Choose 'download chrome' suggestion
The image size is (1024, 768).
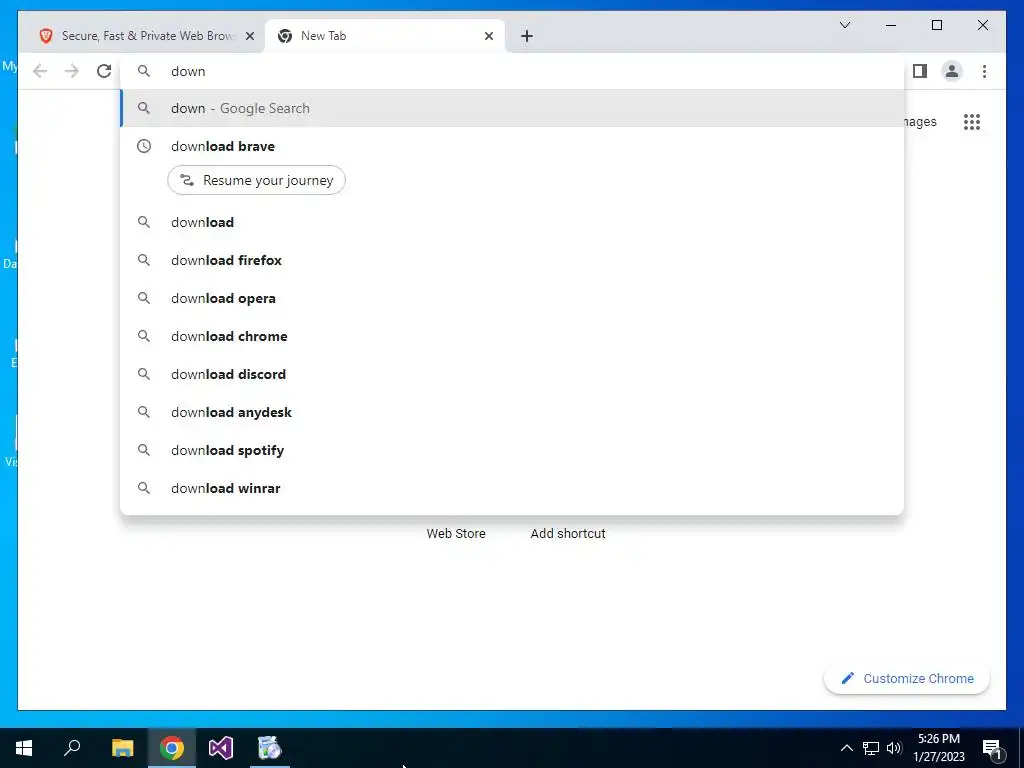[513, 336]
